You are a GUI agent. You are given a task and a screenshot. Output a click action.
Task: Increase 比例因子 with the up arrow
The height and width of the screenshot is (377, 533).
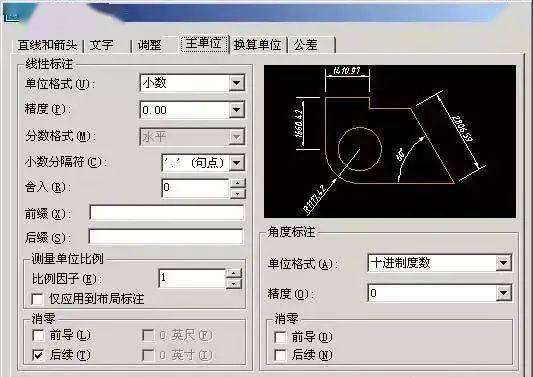234,273
